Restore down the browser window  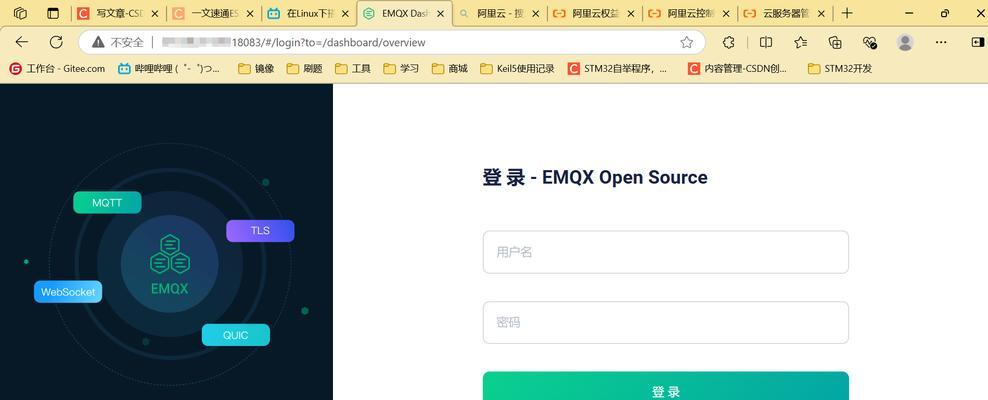945,13
